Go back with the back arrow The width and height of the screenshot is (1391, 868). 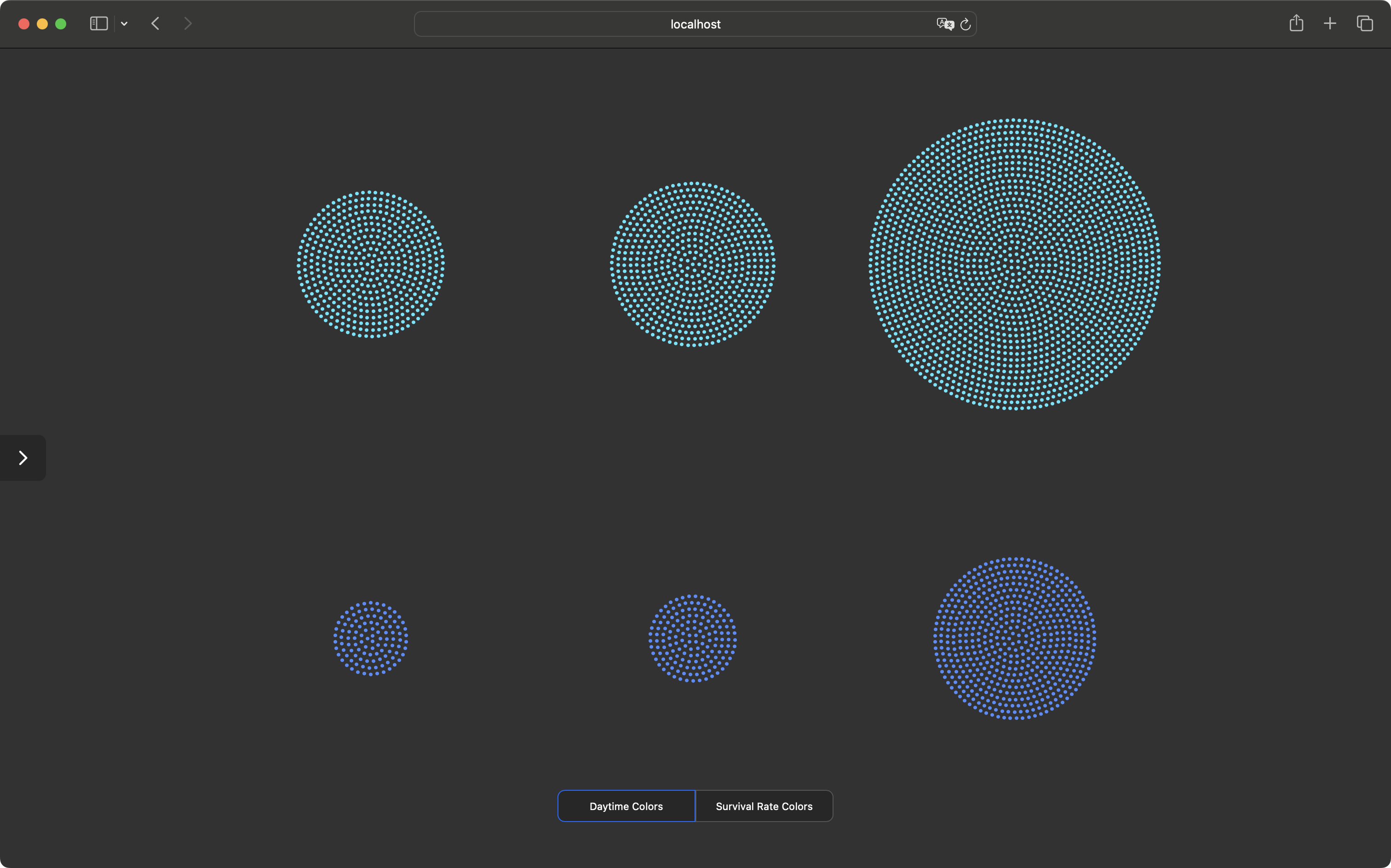[x=155, y=23]
